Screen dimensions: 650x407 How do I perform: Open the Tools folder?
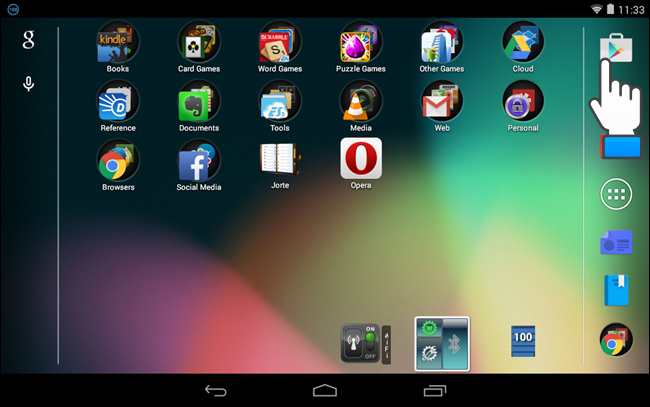click(280, 101)
